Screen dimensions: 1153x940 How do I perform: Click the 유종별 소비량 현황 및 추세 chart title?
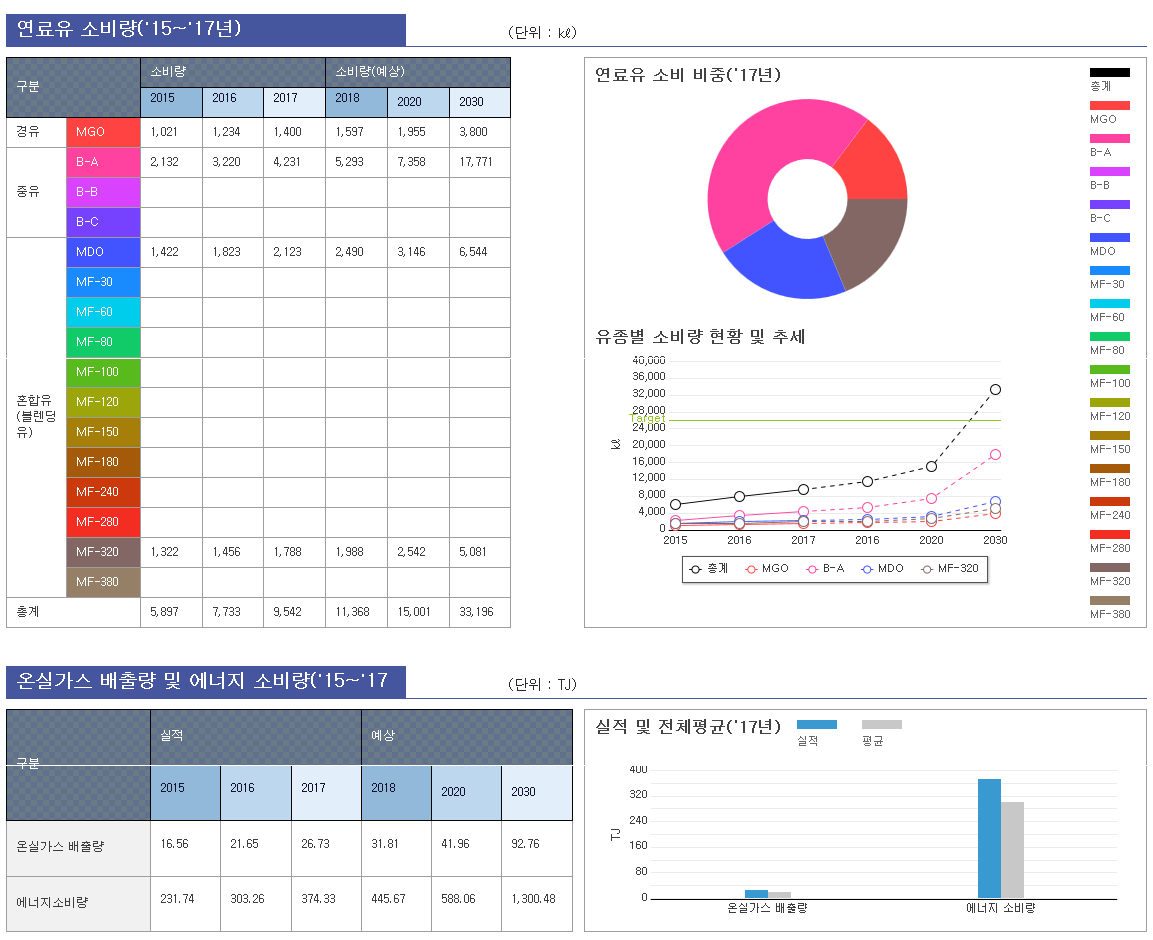coord(700,337)
